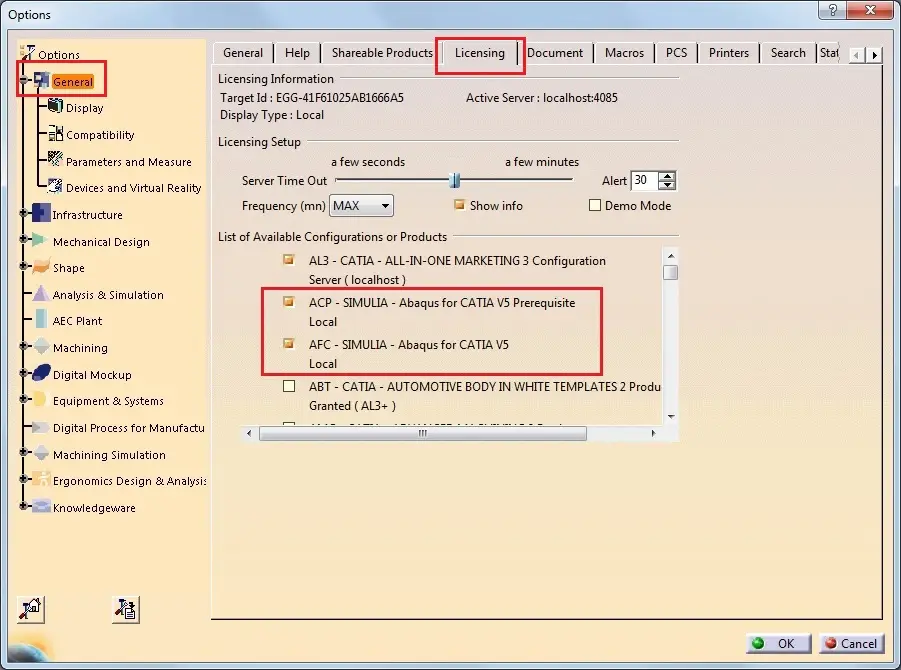Viewport: 901px width, 670px height.
Task: Click the Machining Simulation icon
Action: click(x=41, y=453)
